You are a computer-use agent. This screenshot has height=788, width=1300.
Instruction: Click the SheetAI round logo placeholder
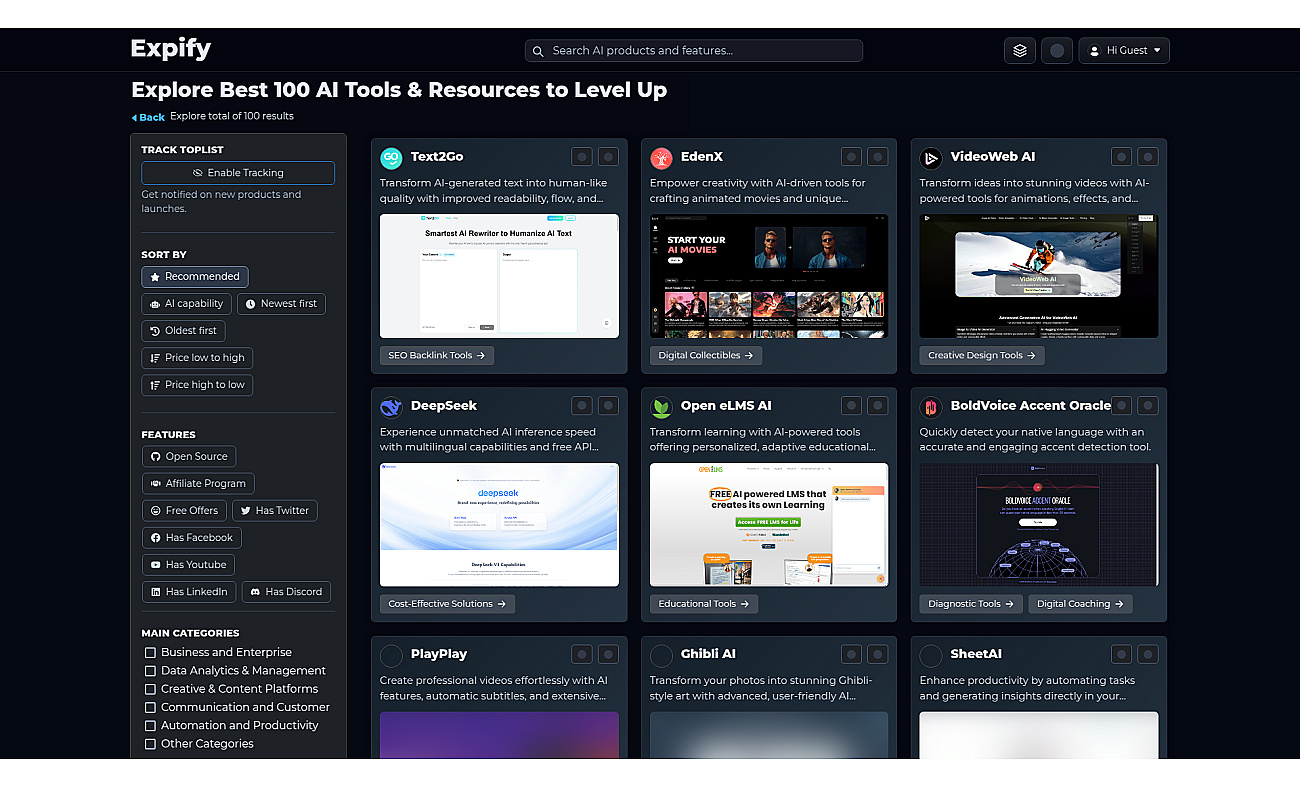tap(931, 655)
